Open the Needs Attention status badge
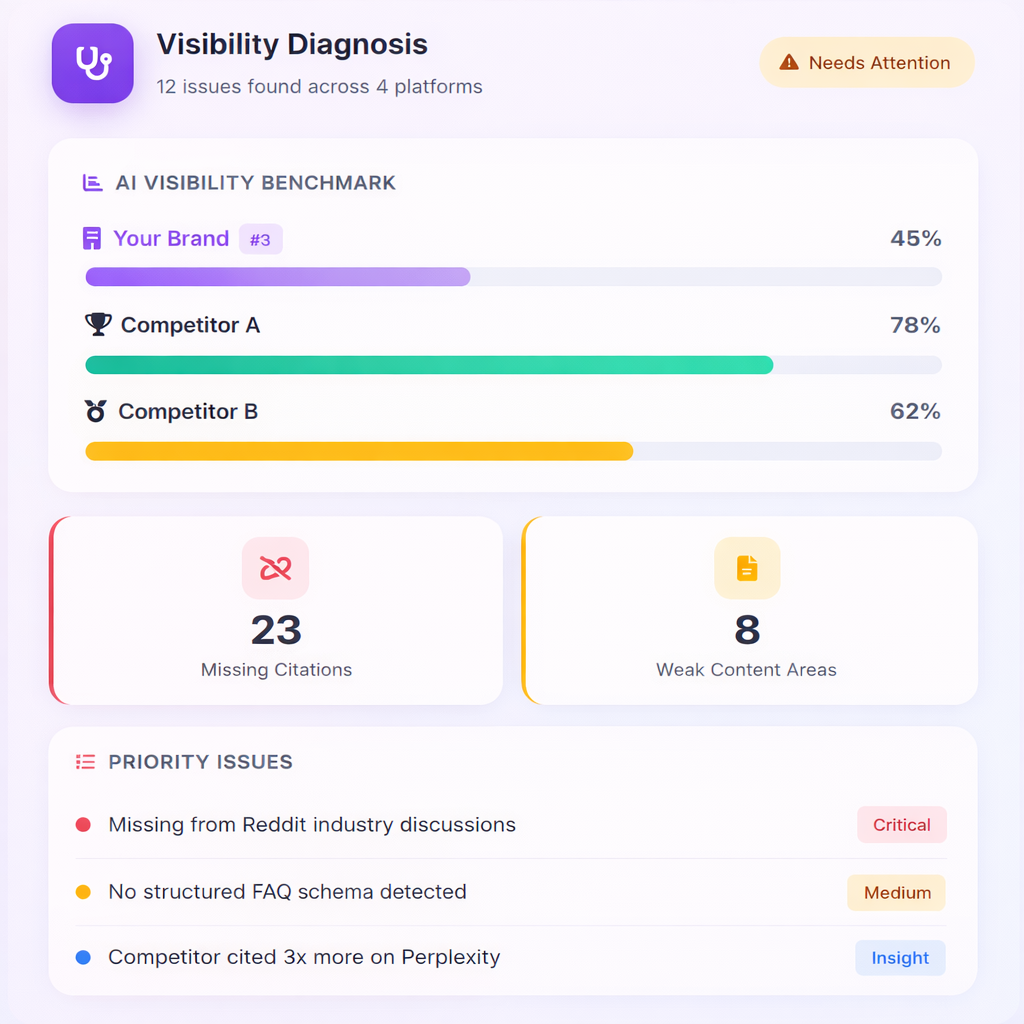The image size is (1024, 1024). 866,62
